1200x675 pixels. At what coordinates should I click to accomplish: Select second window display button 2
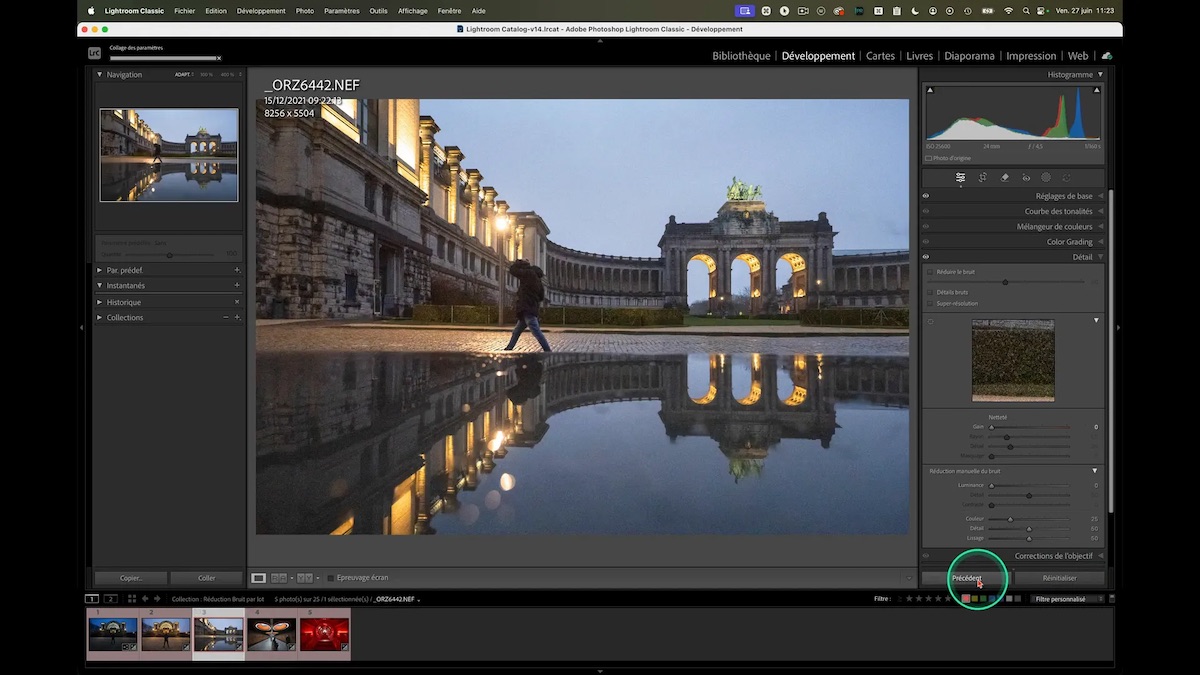click(111, 599)
